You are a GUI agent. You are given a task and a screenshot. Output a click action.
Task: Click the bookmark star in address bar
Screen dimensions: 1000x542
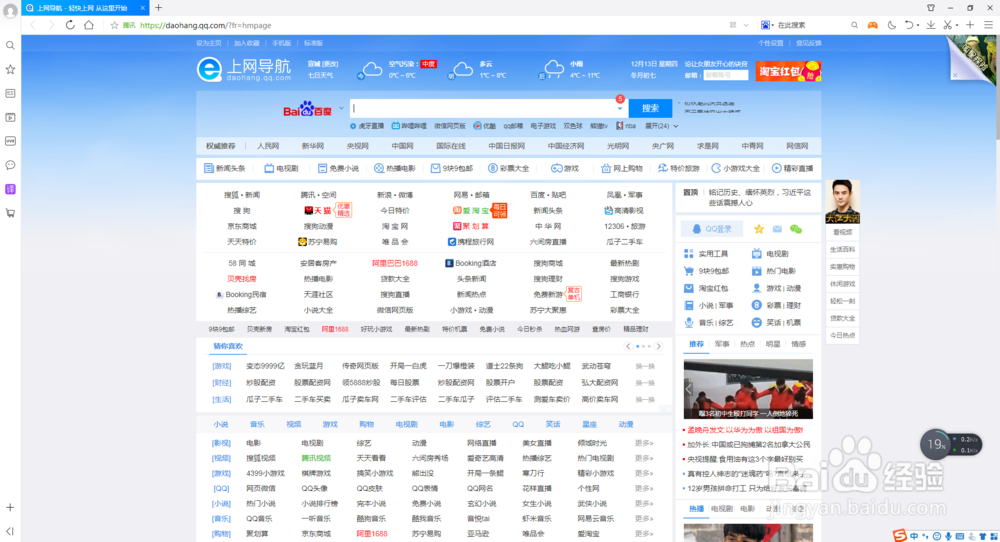pos(114,25)
